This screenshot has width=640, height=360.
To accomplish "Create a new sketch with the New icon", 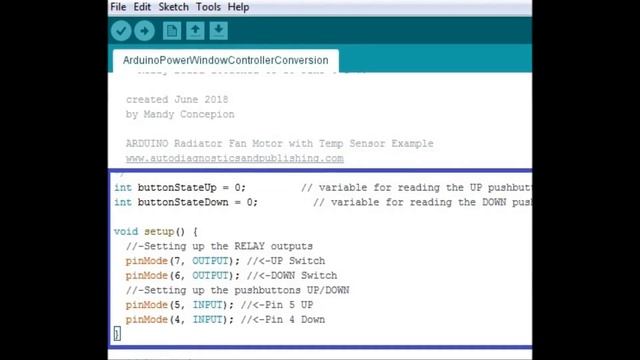I will (172, 31).
